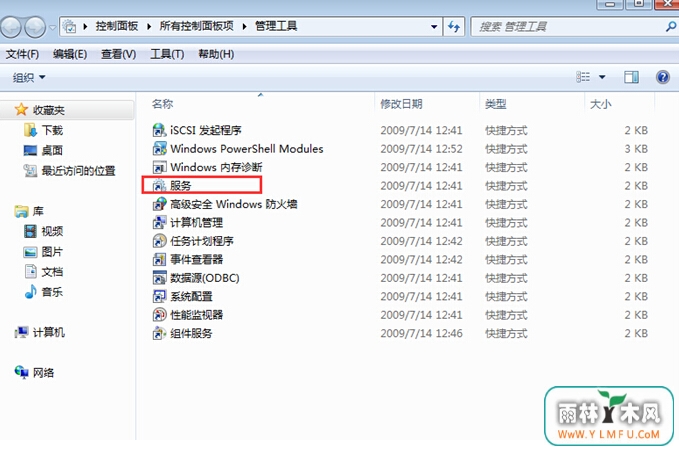Open the iSCSI 发起程序 shortcut icon
The height and width of the screenshot is (451, 679).
pos(159,130)
